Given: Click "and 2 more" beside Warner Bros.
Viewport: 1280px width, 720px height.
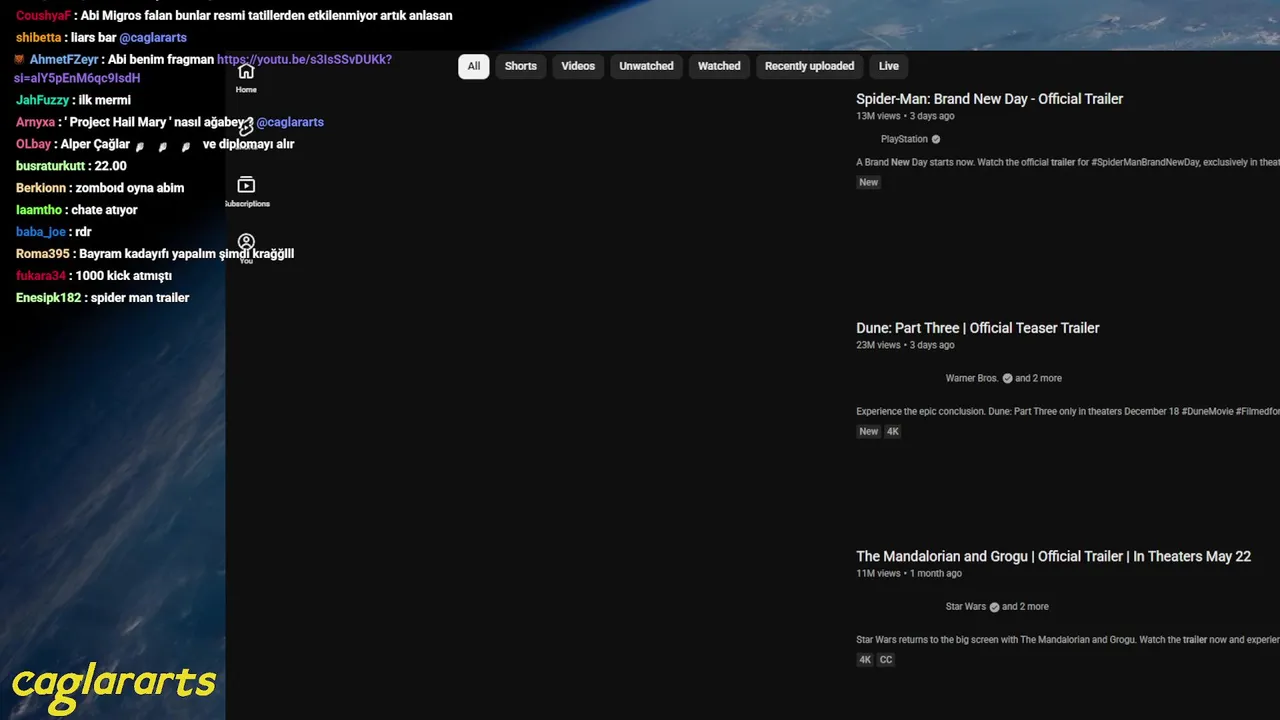Looking at the screenshot, I should (x=1039, y=378).
